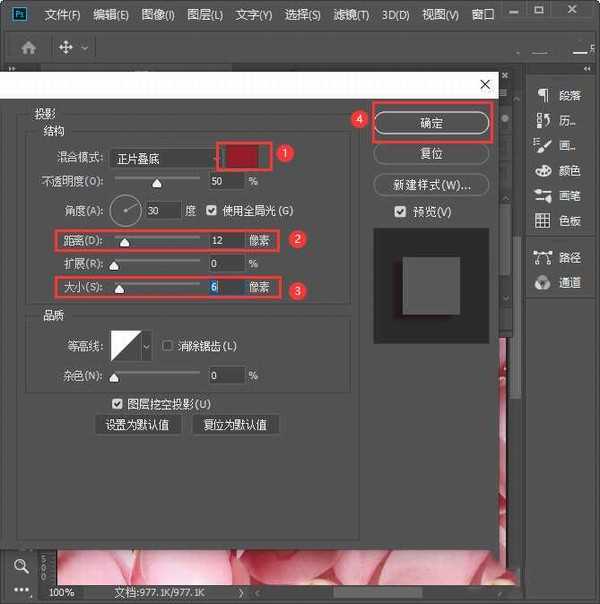Open the Image (图像) menu
Screen dimensions: 600x604
tap(158, 15)
